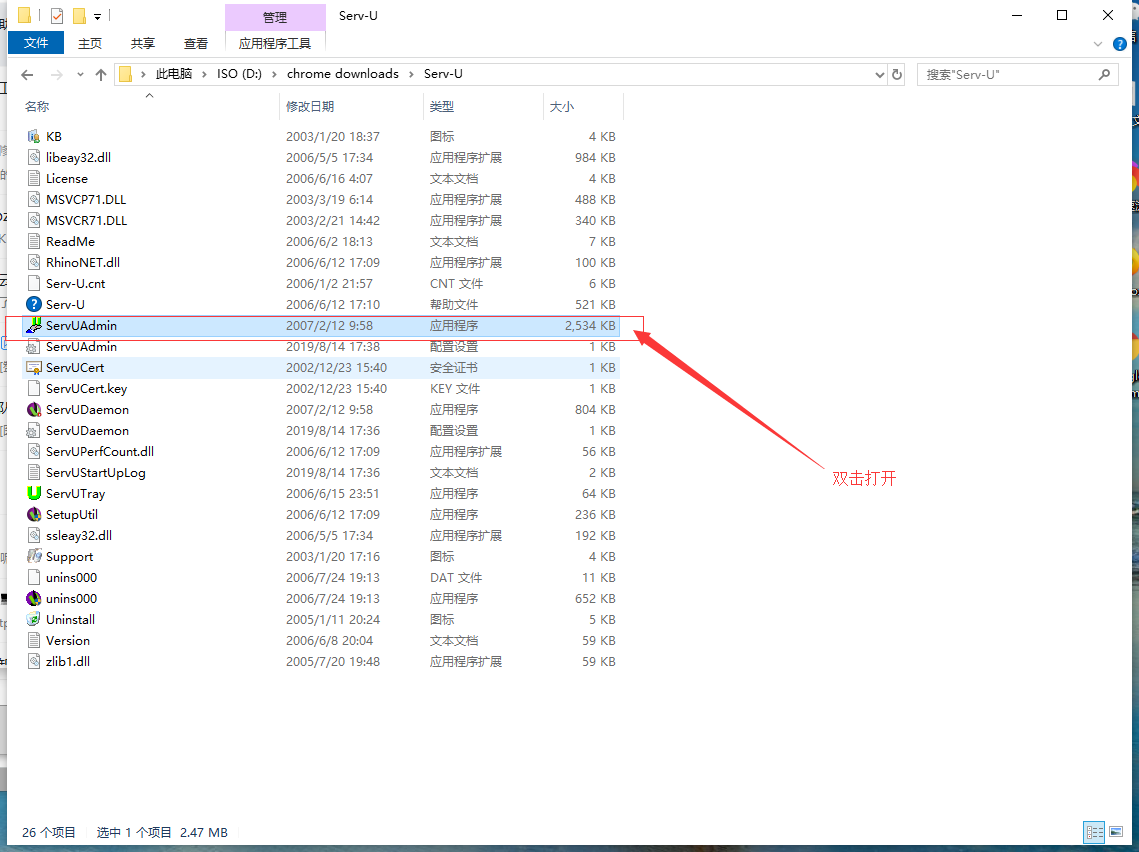Open the recent locations dropdown arrow

pyautogui.click(x=80, y=74)
